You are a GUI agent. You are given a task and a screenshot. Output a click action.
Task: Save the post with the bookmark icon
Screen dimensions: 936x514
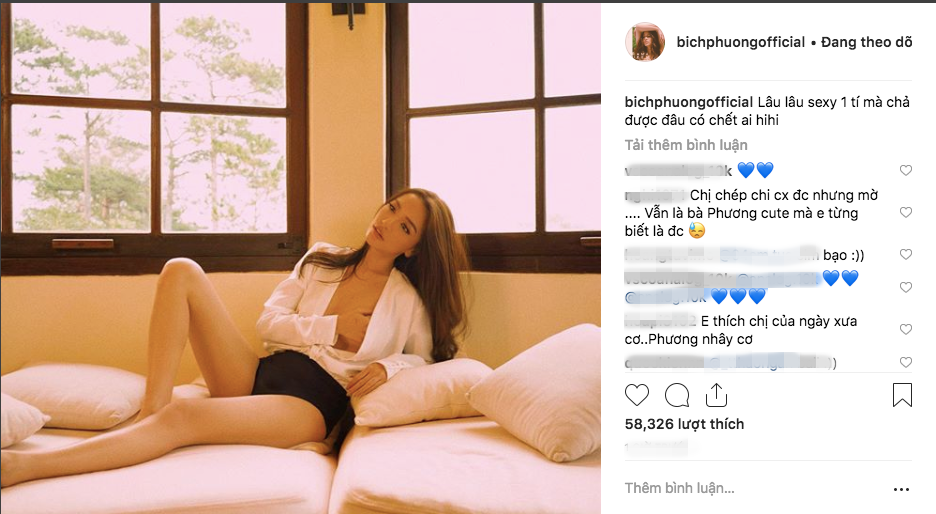[902, 395]
